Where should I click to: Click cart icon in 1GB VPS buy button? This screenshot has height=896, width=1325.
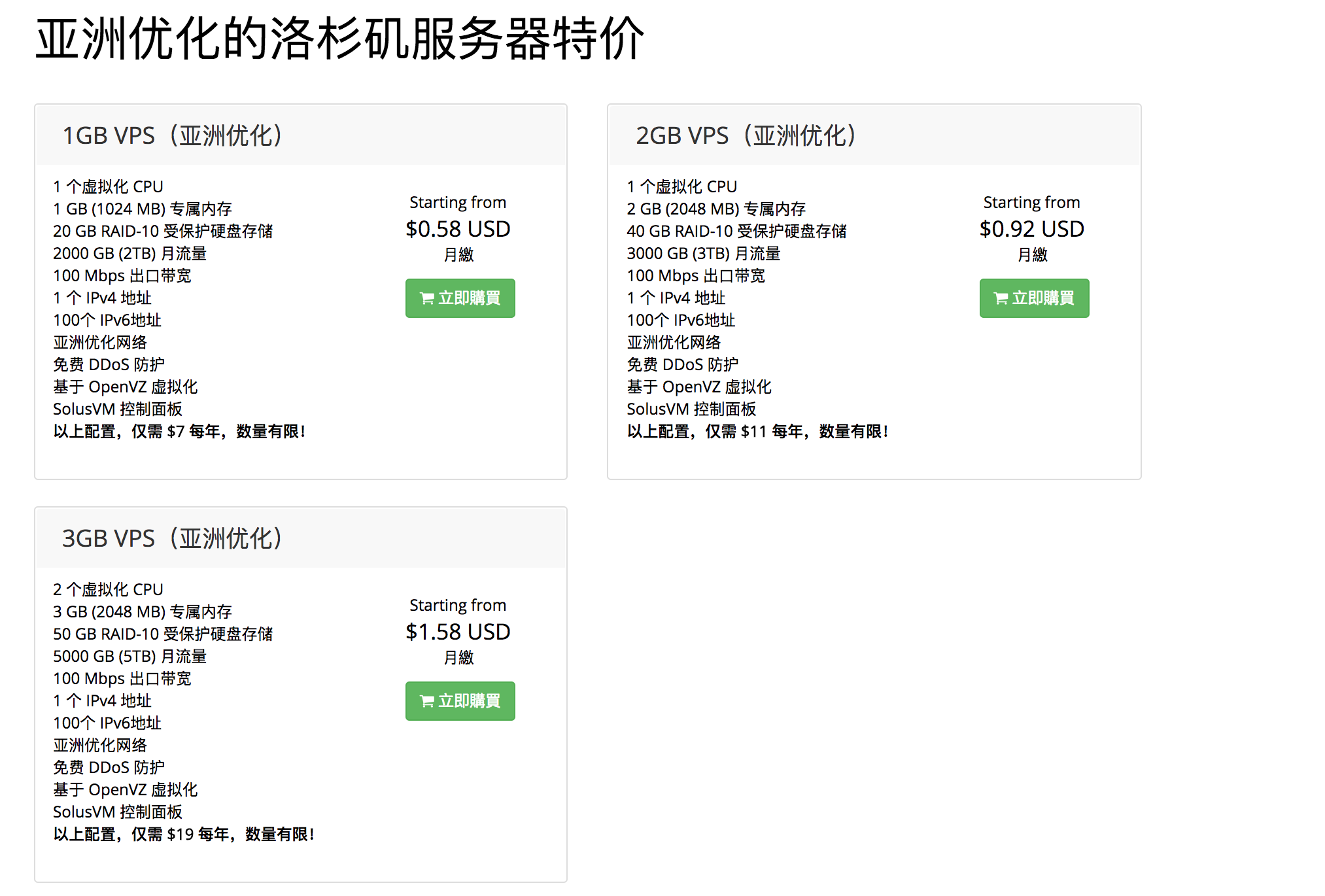pos(427,299)
